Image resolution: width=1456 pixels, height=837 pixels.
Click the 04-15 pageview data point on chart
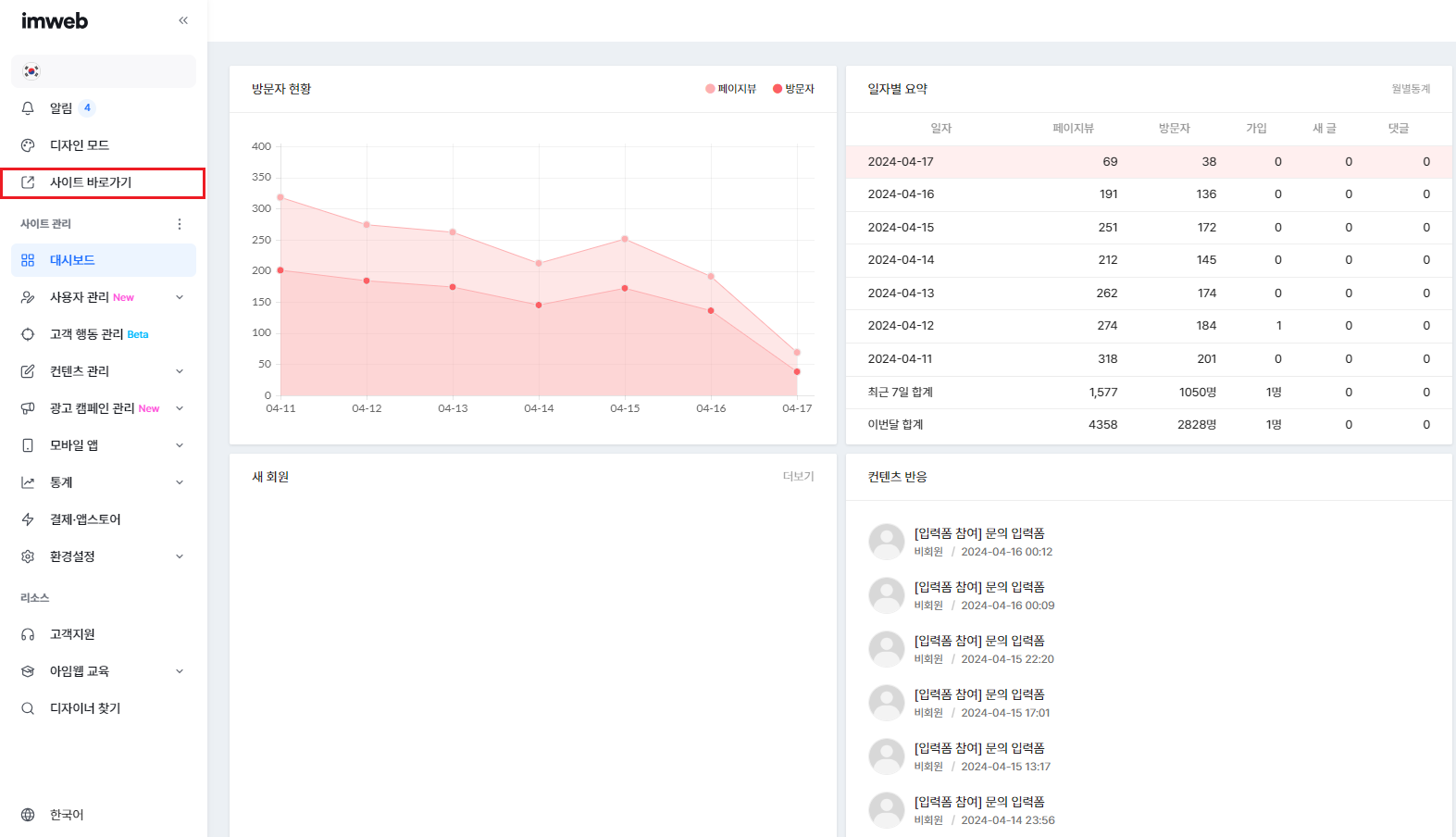click(625, 239)
